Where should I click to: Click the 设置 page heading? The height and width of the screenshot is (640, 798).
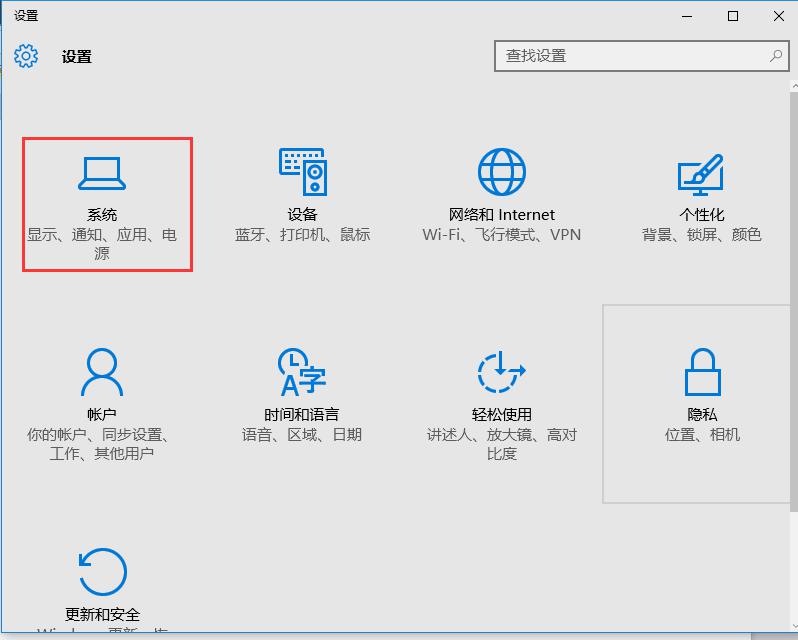(x=77, y=56)
